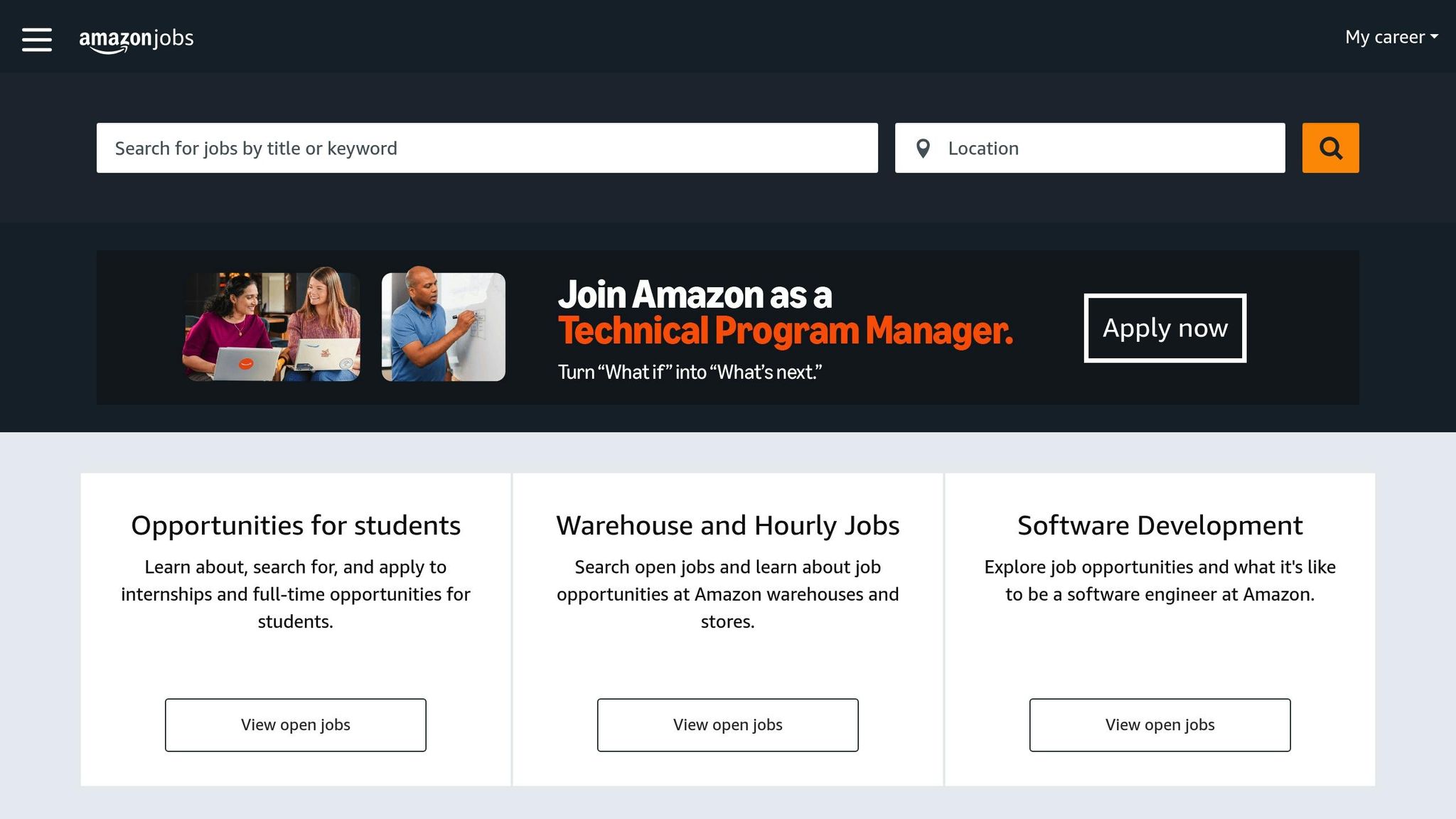Screen dimensions: 1456x819
Task: Open the photo of two women with laptops
Action: coord(272,326)
